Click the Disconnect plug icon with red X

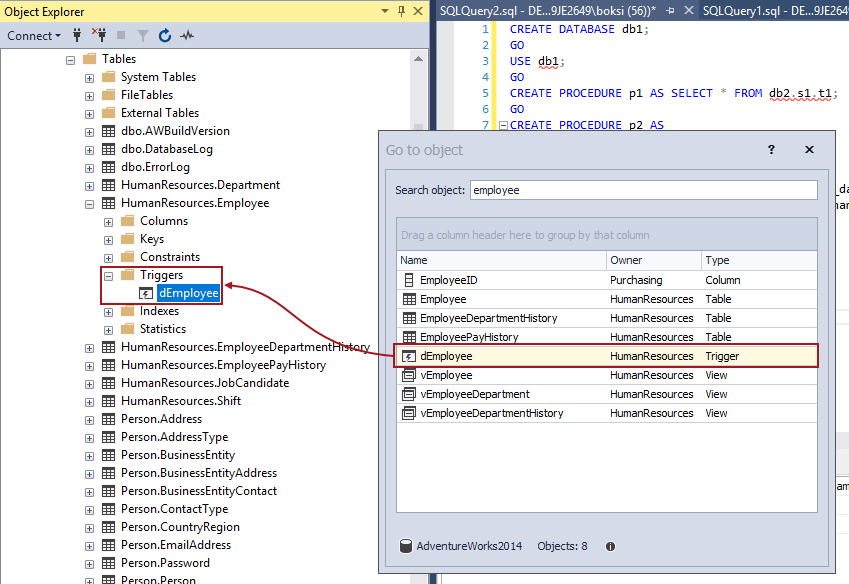coord(97,36)
